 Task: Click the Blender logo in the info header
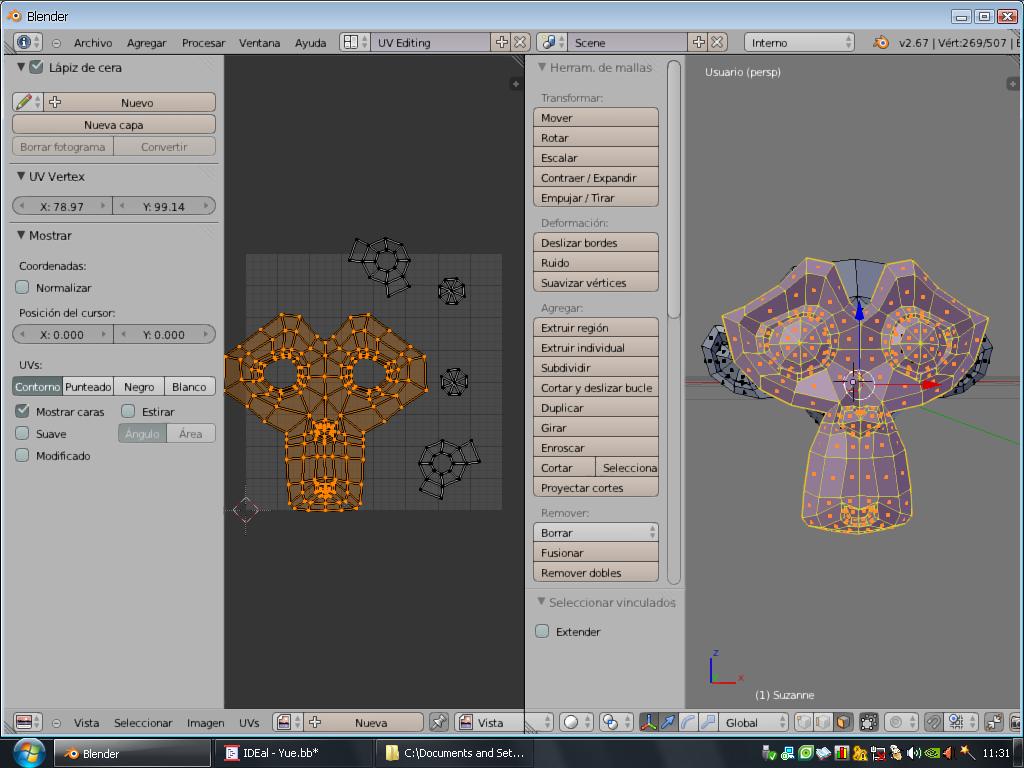881,42
